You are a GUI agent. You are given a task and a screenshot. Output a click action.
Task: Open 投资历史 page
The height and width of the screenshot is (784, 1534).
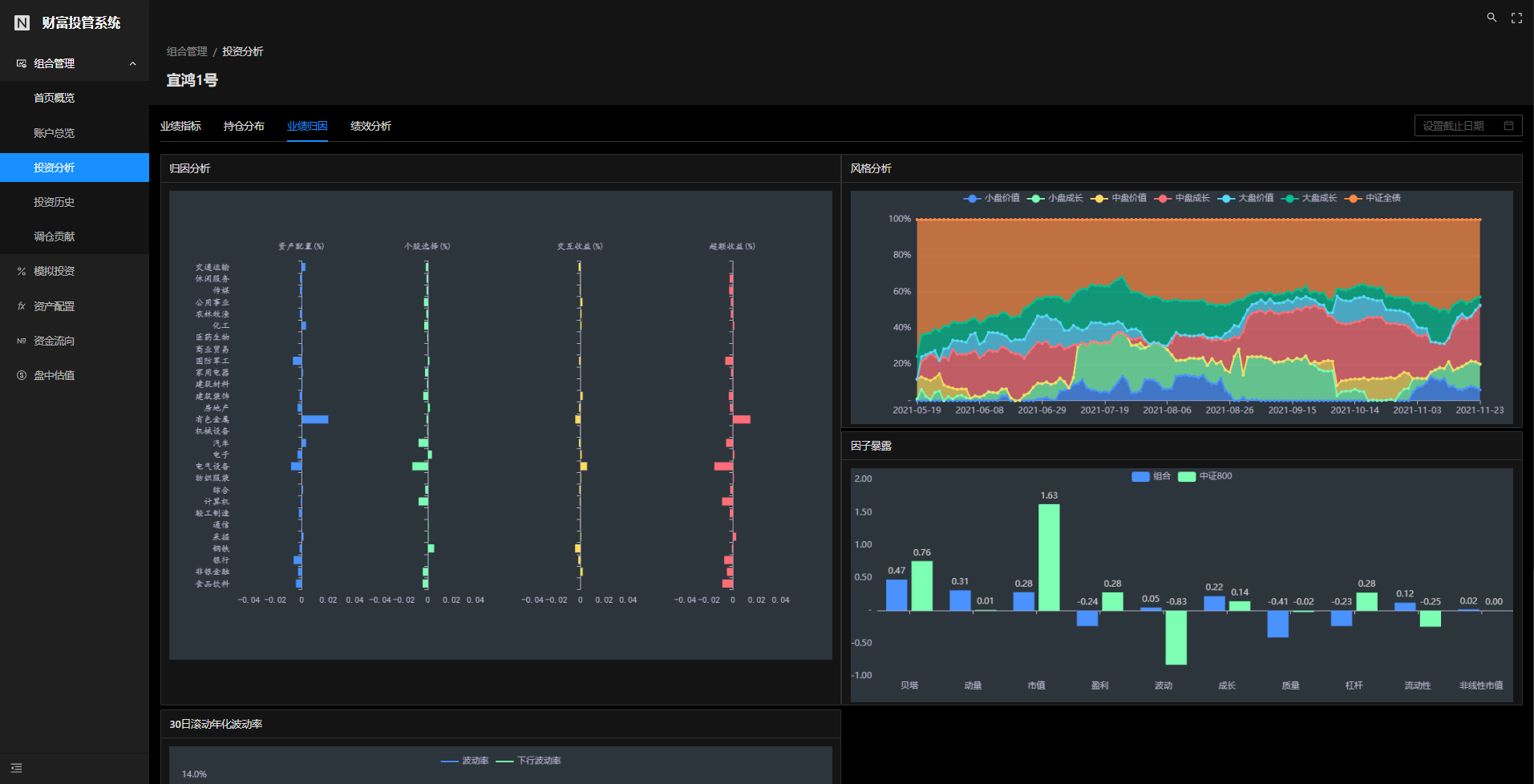tap(75, 202)
